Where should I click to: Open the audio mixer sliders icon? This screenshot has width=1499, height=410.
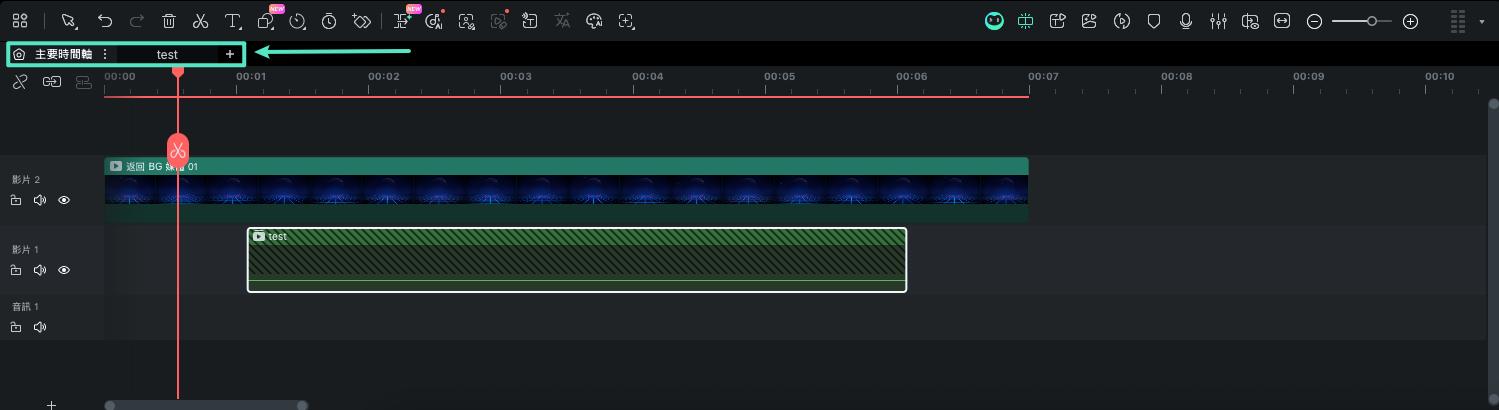coord(1218,21)
